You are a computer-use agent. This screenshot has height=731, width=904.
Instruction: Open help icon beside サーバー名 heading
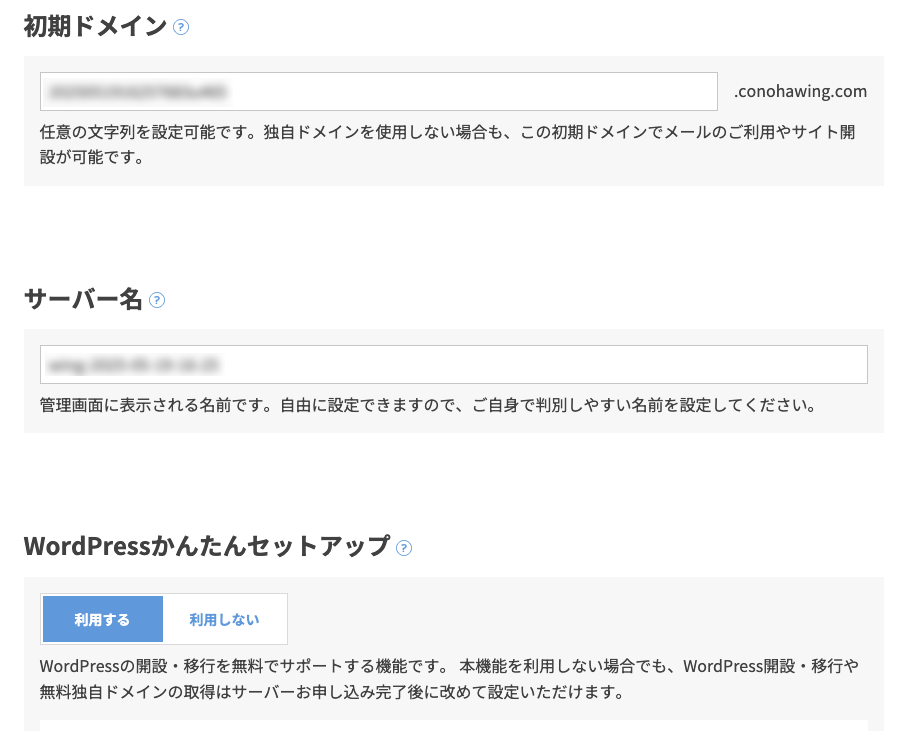(157, 300)
